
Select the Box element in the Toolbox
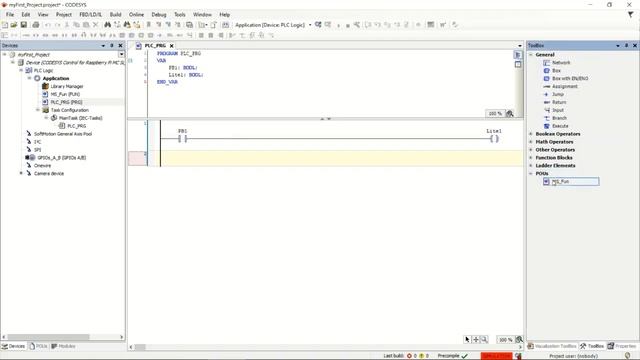pos(553,71)
